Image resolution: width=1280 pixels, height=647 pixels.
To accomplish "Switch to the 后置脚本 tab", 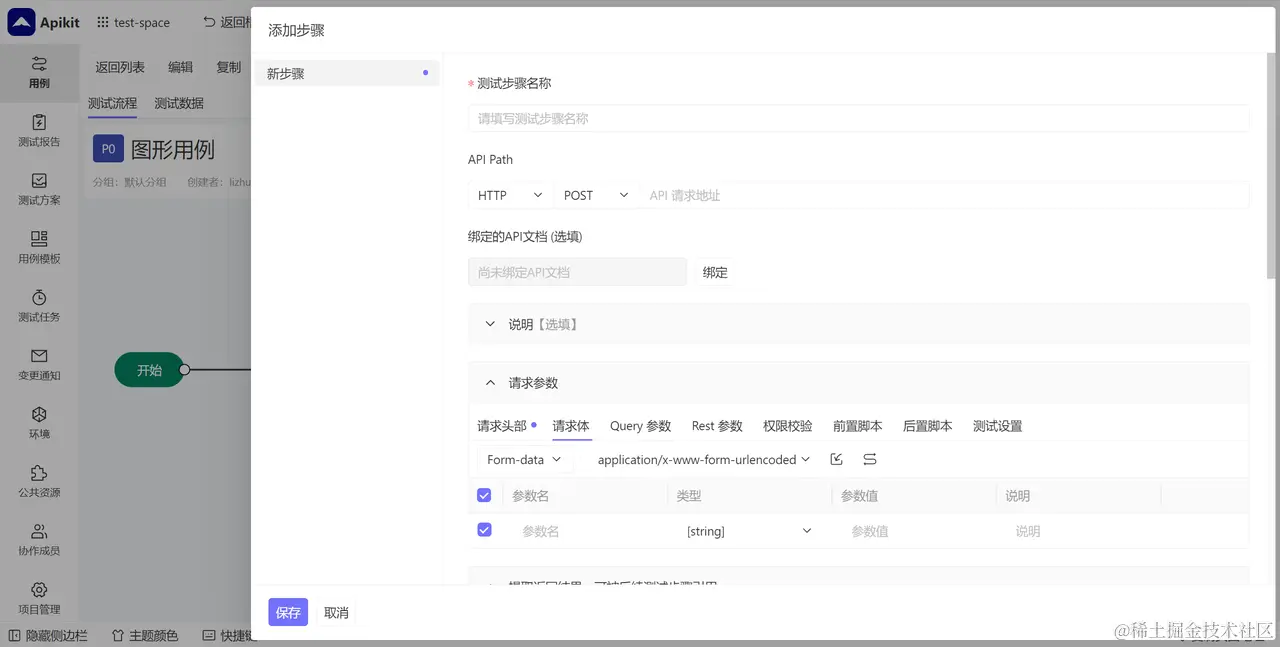I will pos(927,426).
